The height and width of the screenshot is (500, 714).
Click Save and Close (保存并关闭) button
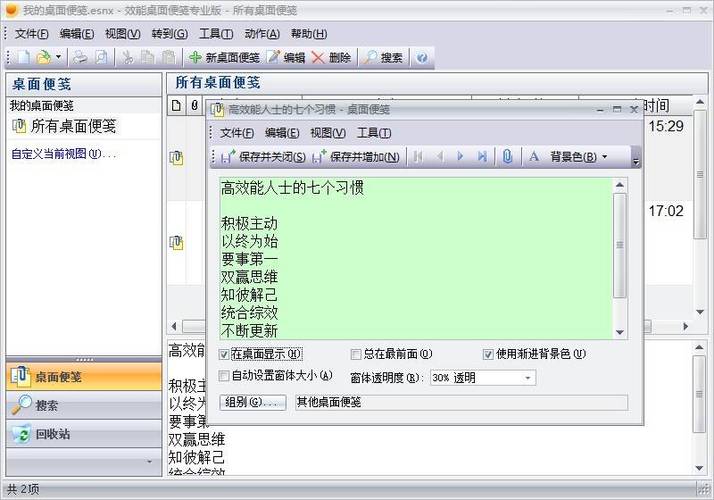(x=263, y=157)
